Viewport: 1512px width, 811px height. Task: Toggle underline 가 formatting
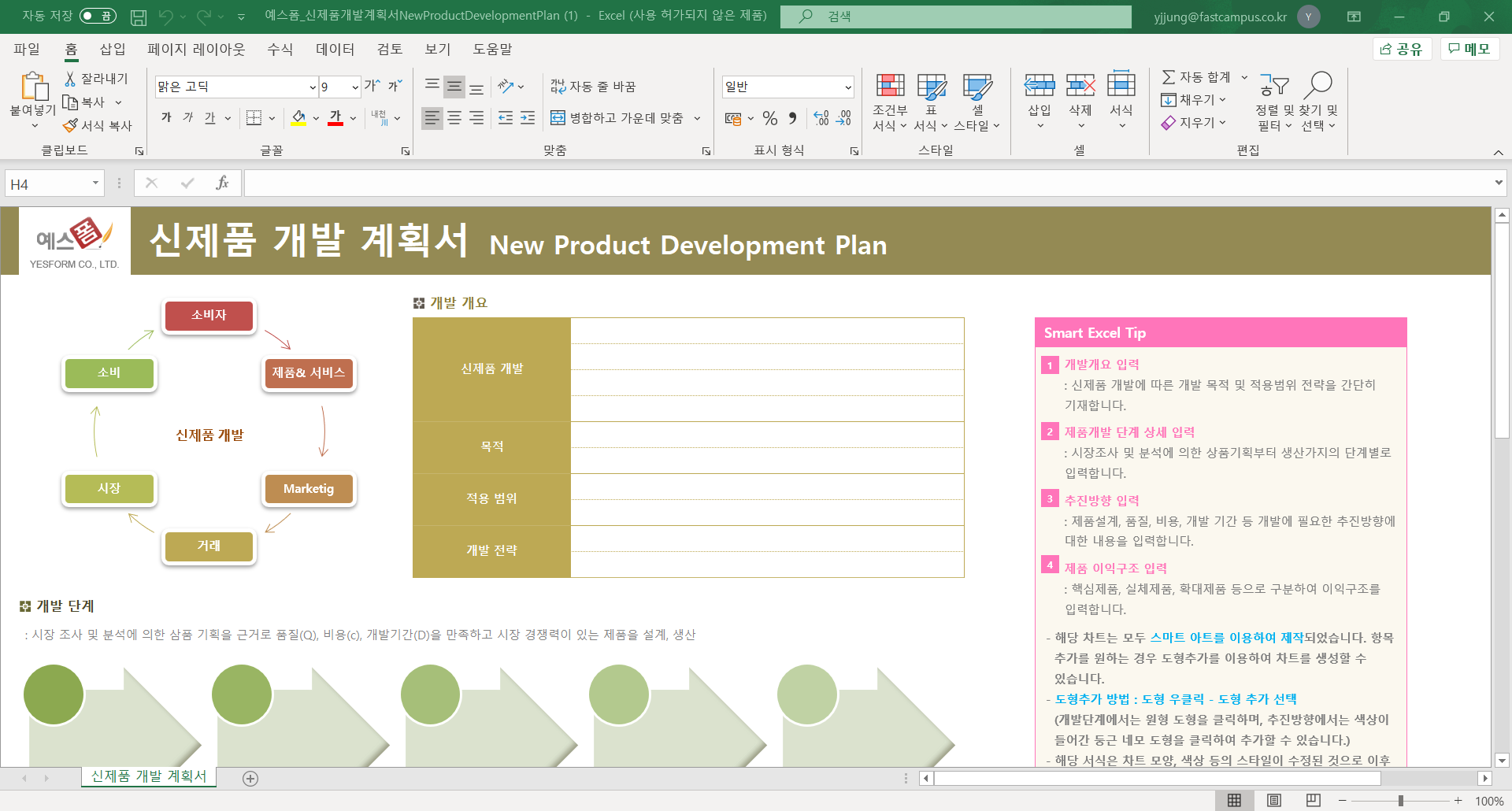click(209, 118)
